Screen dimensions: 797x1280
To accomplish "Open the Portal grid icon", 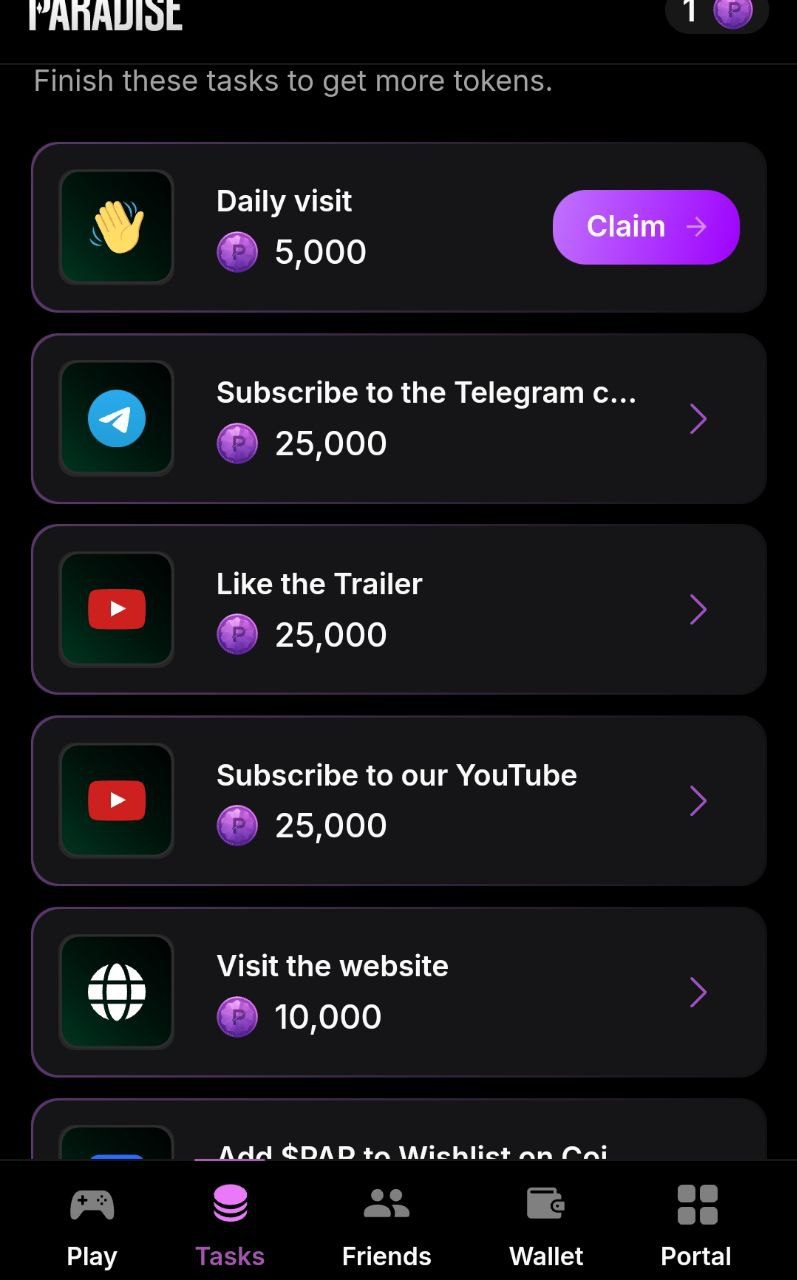I will coord(697,1204).
